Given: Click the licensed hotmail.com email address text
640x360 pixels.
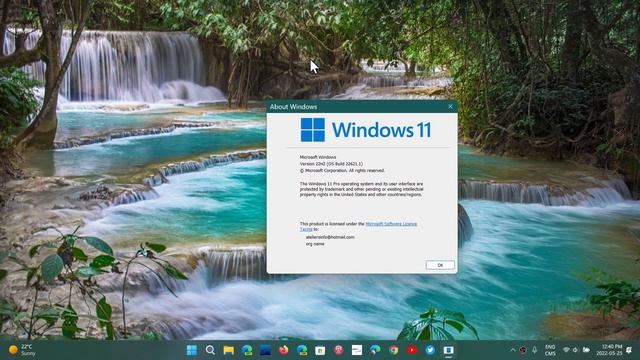Looking at the screenshot, I should point(330,237).
